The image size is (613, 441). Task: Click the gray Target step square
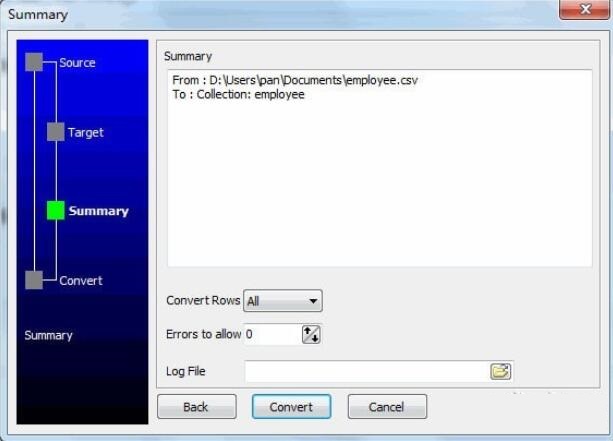tap(56, 132)
